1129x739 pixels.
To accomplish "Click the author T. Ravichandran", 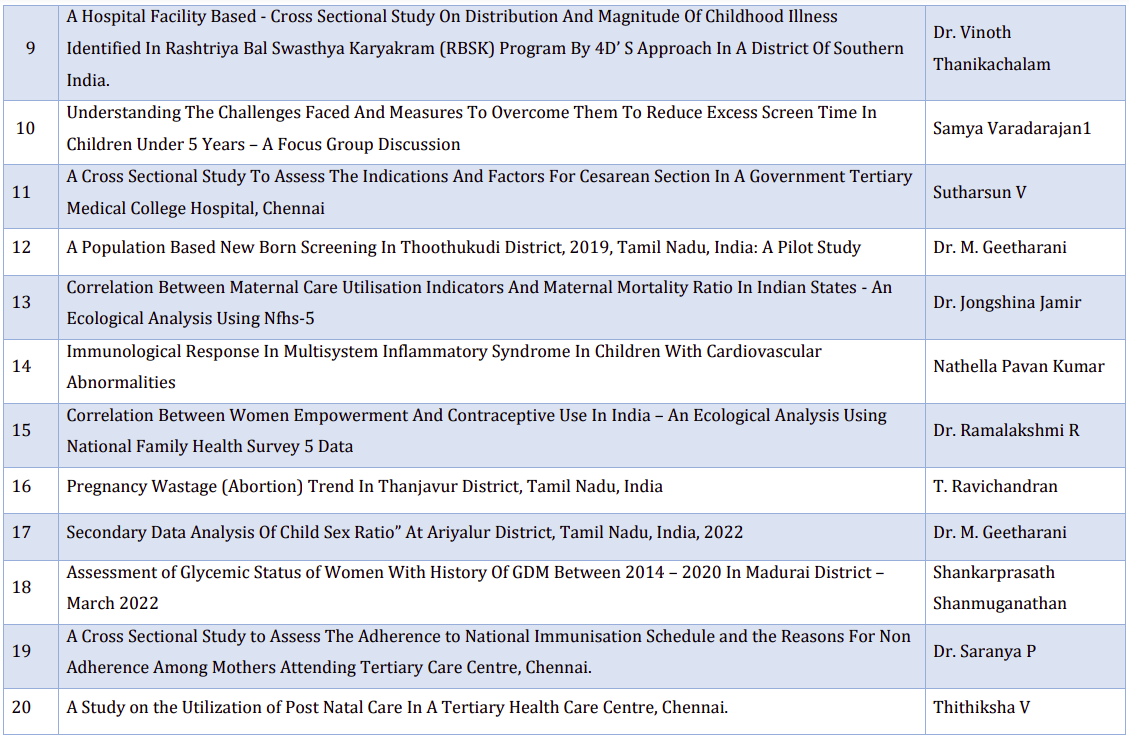I will tap(995, 487).
